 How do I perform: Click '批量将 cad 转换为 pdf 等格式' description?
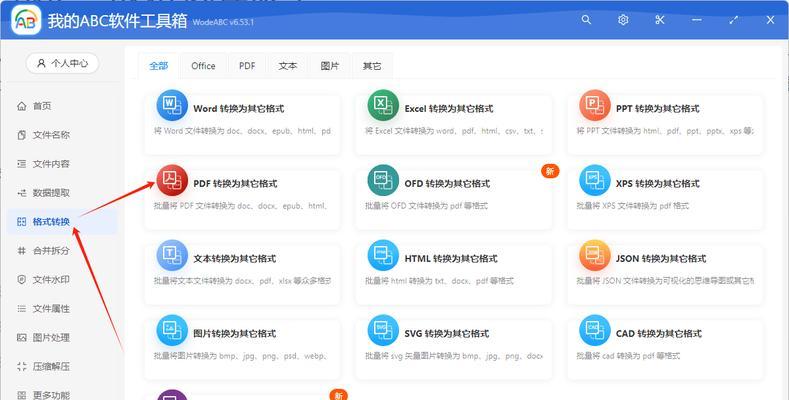pos(628,356)
